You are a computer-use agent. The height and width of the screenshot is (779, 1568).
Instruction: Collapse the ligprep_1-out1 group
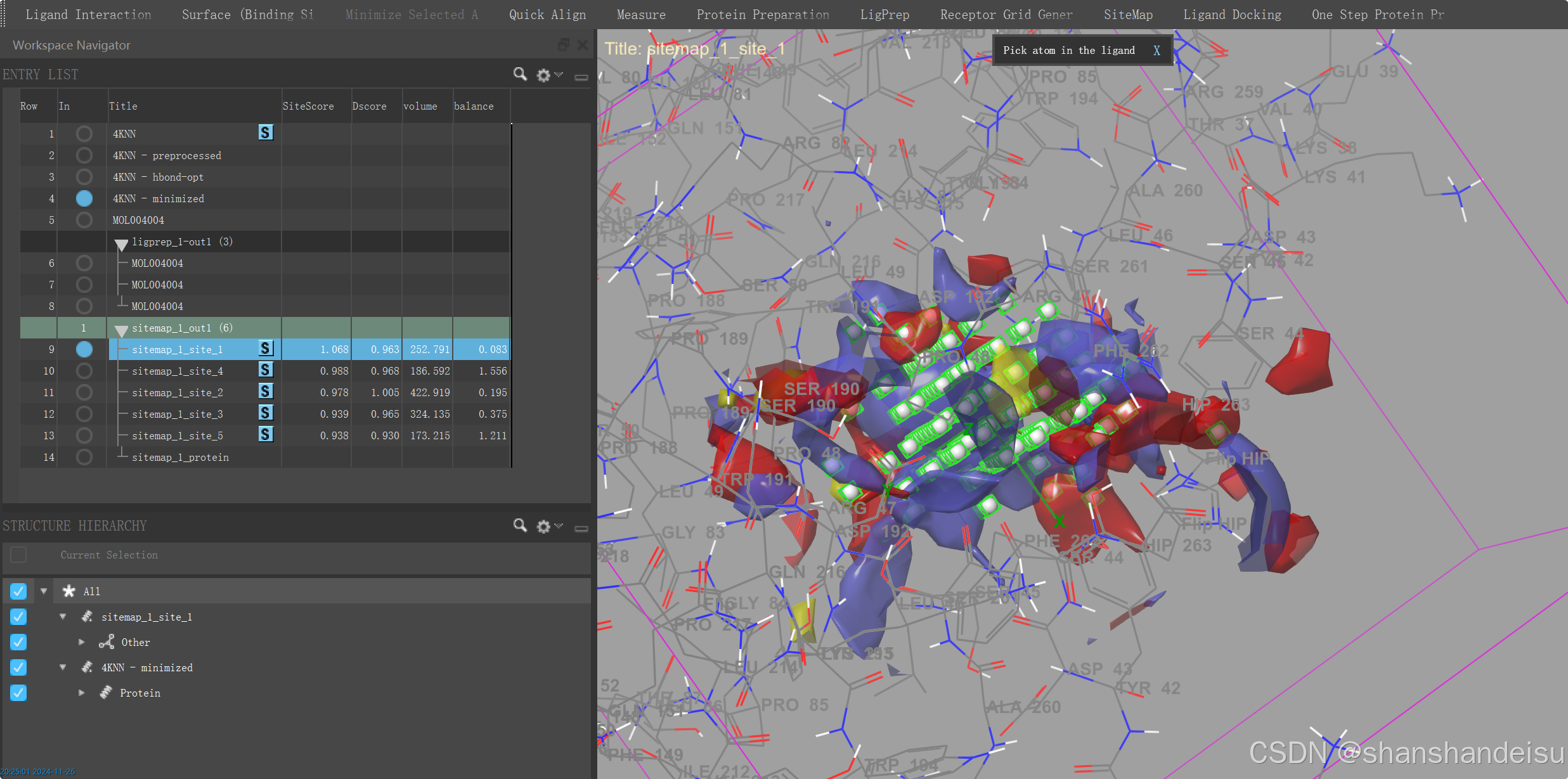[x=121, y=243]
